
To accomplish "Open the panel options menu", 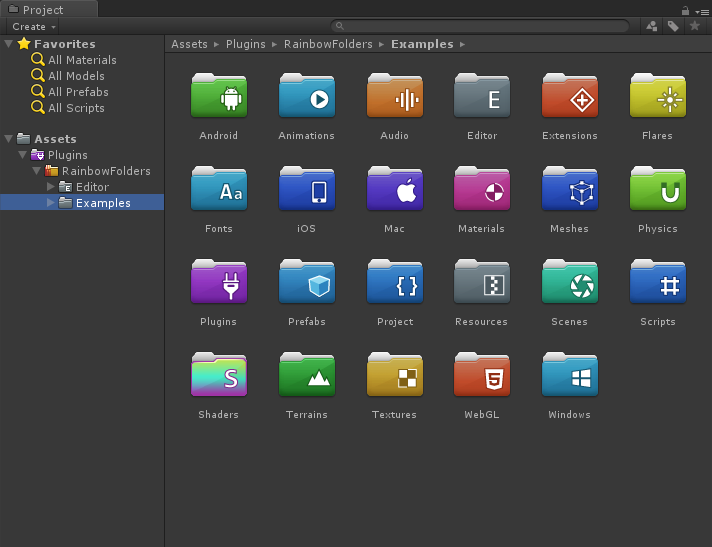I will pos(702,12).
